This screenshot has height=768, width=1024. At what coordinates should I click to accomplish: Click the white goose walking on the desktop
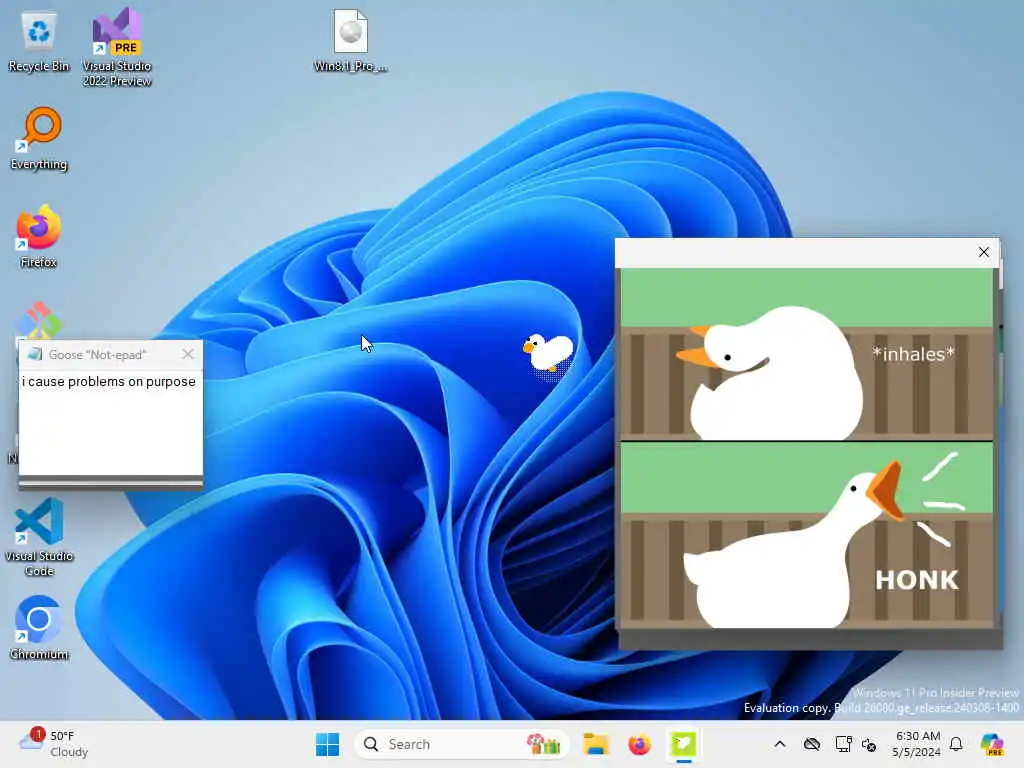549,353
